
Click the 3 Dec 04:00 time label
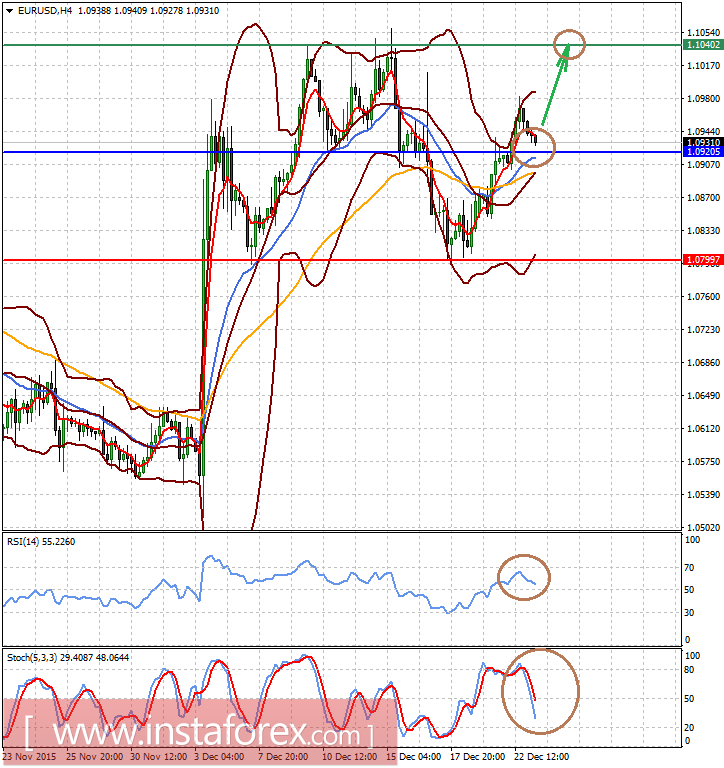tap(219, 757)
